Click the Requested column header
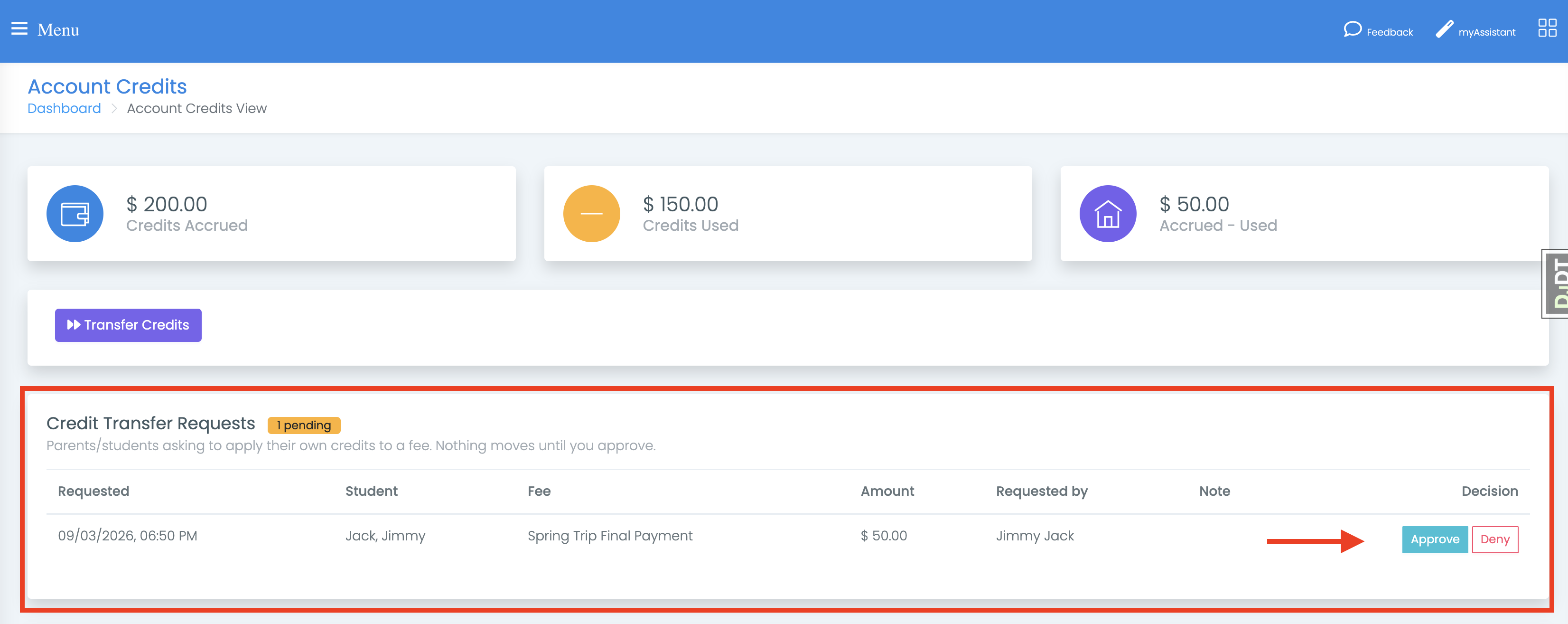 (x=93, y=491)
